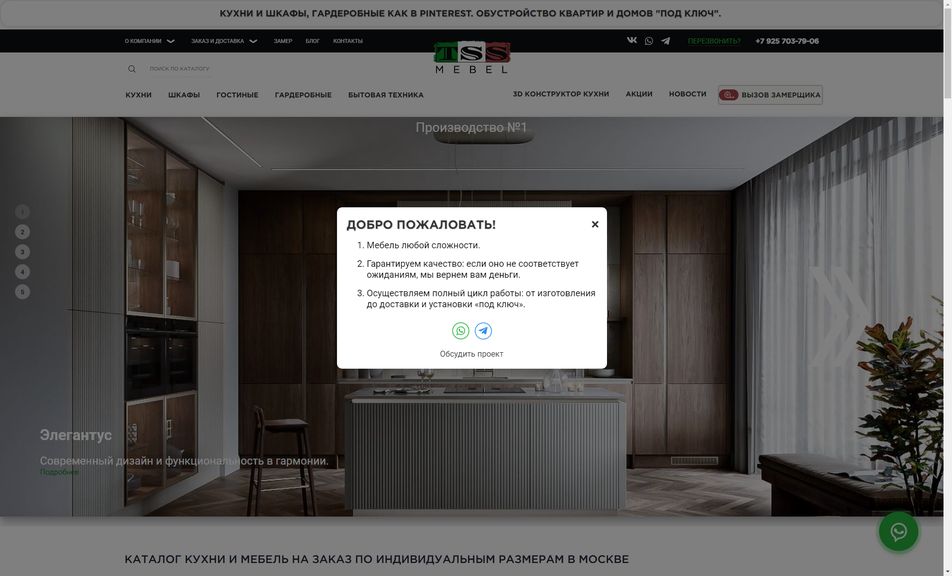The height and width of the screenshot is (576, 952).
Task: Open WhatsApp chat from the welcome popup
Action: point(461,331)
